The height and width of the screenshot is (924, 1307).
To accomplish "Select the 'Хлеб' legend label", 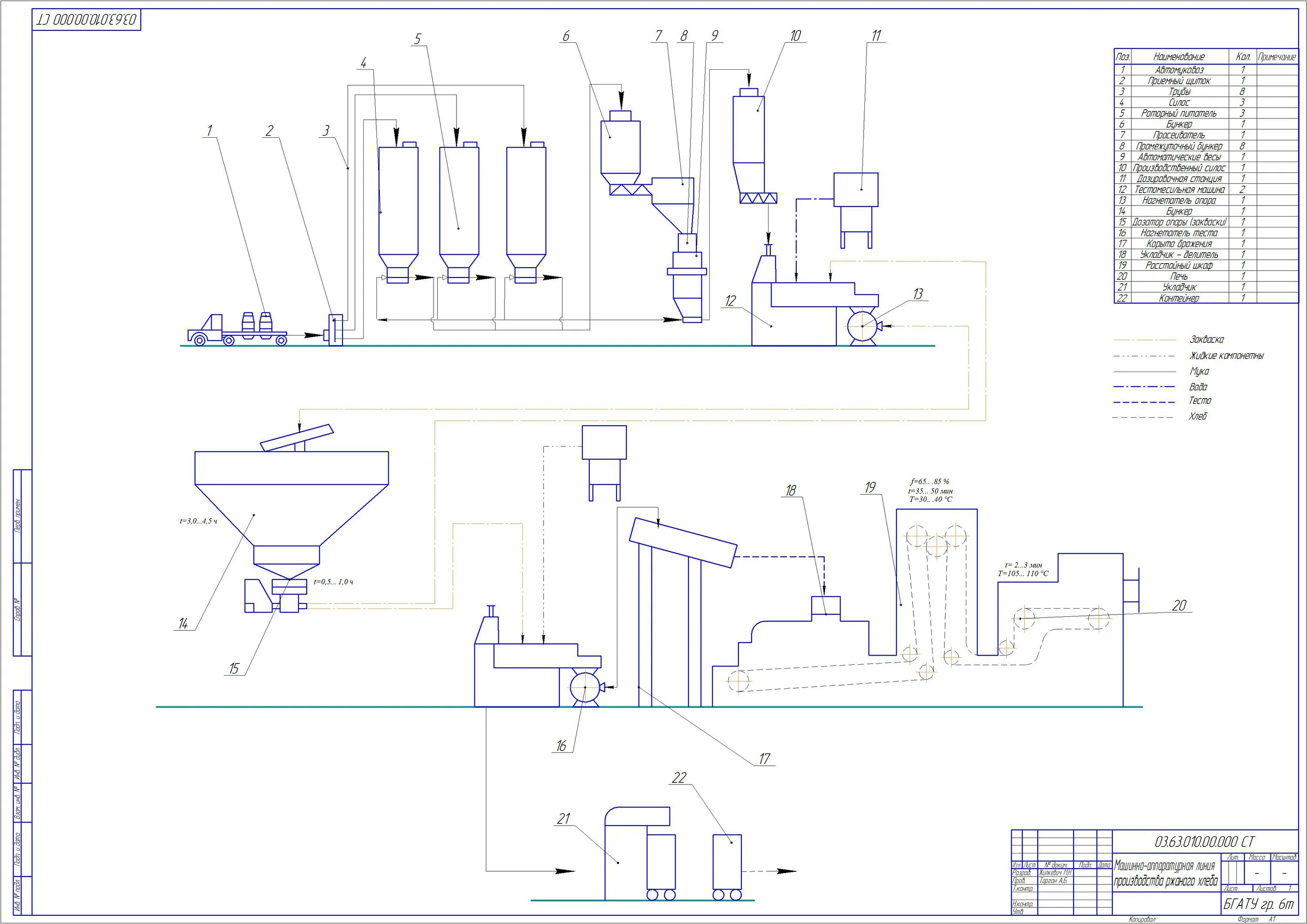I will [x=1198, y=416].
